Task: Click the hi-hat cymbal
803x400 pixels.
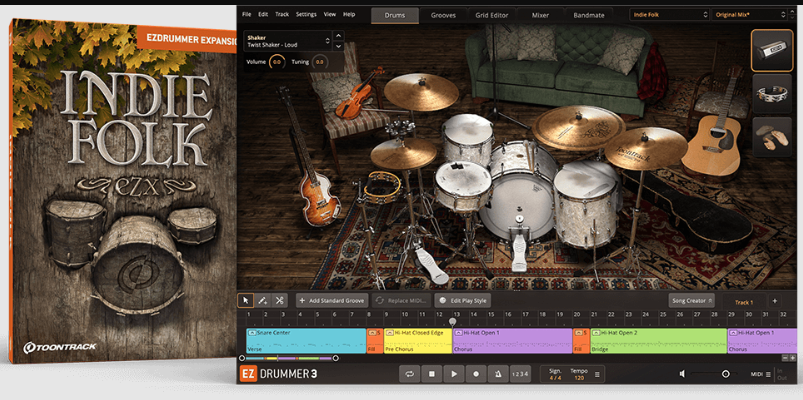Action: [x=404, y=153]
